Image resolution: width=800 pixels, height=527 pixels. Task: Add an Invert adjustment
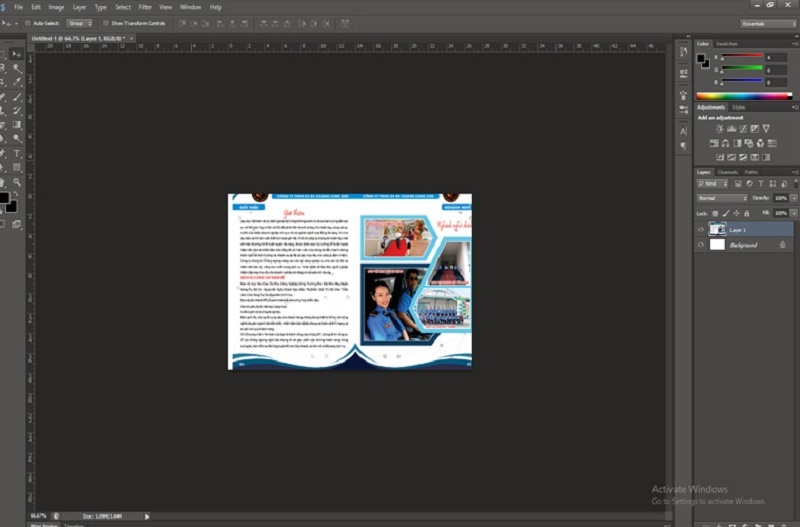pos(720,157)
